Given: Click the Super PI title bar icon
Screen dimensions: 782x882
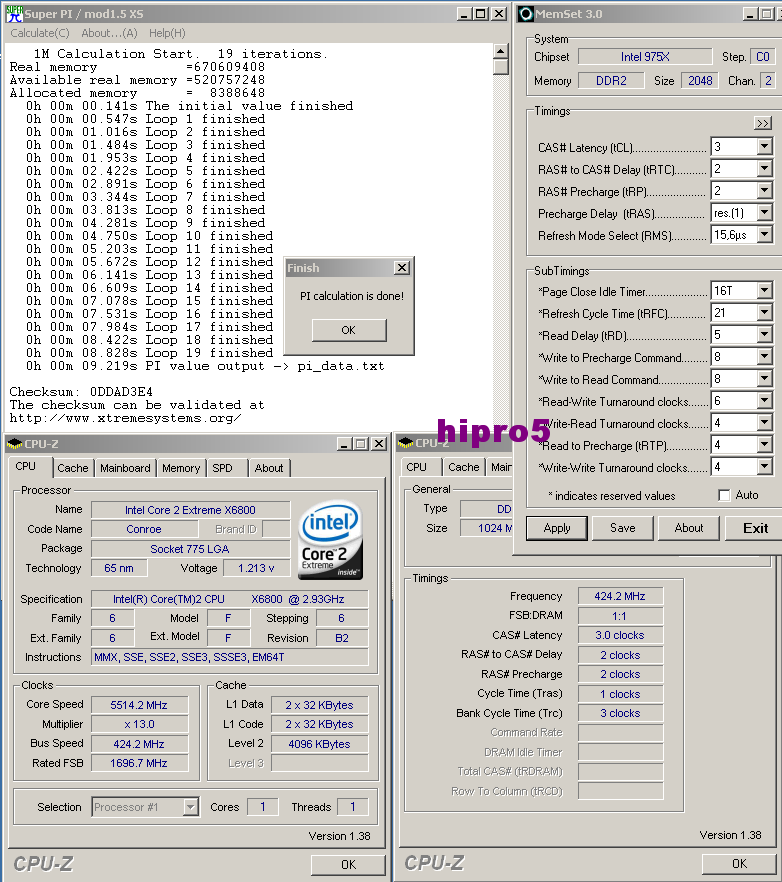Looking at the screenshot, I should click(12, 14).
